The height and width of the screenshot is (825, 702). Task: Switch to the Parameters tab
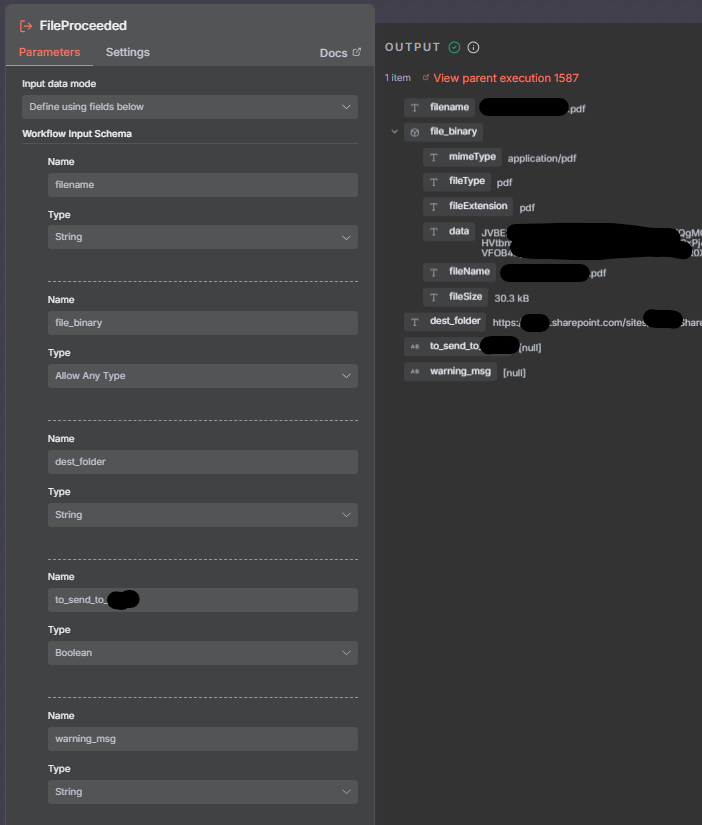click(x=49, y=52)
